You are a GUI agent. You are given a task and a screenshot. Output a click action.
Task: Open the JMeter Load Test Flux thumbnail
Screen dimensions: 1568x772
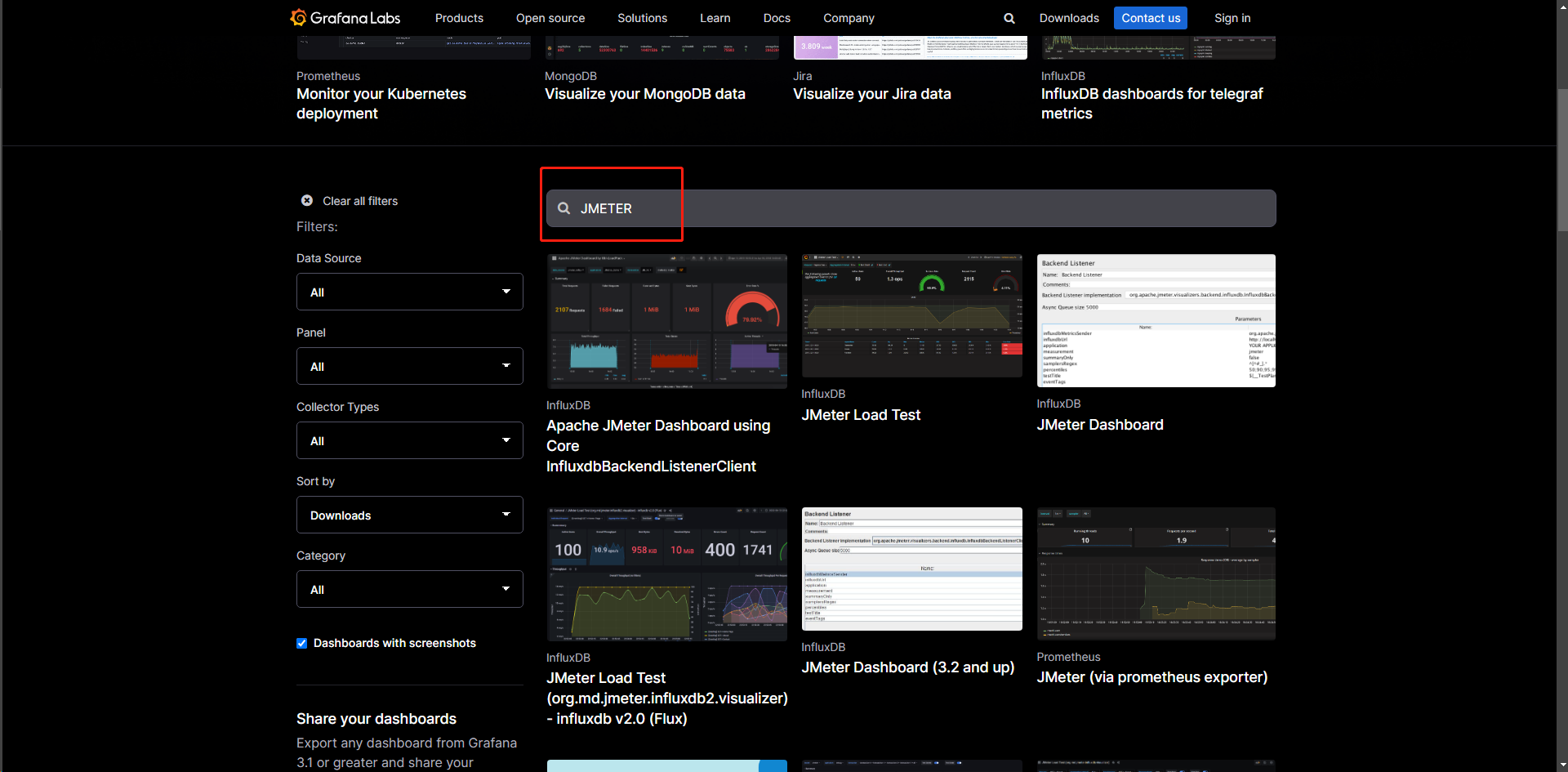[667, 574]
